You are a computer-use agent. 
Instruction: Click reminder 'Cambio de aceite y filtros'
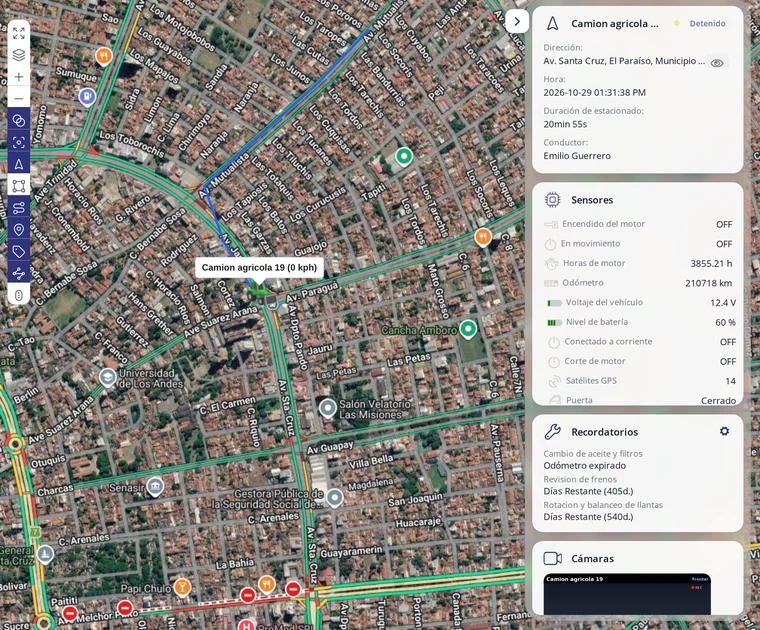point(593,454)
